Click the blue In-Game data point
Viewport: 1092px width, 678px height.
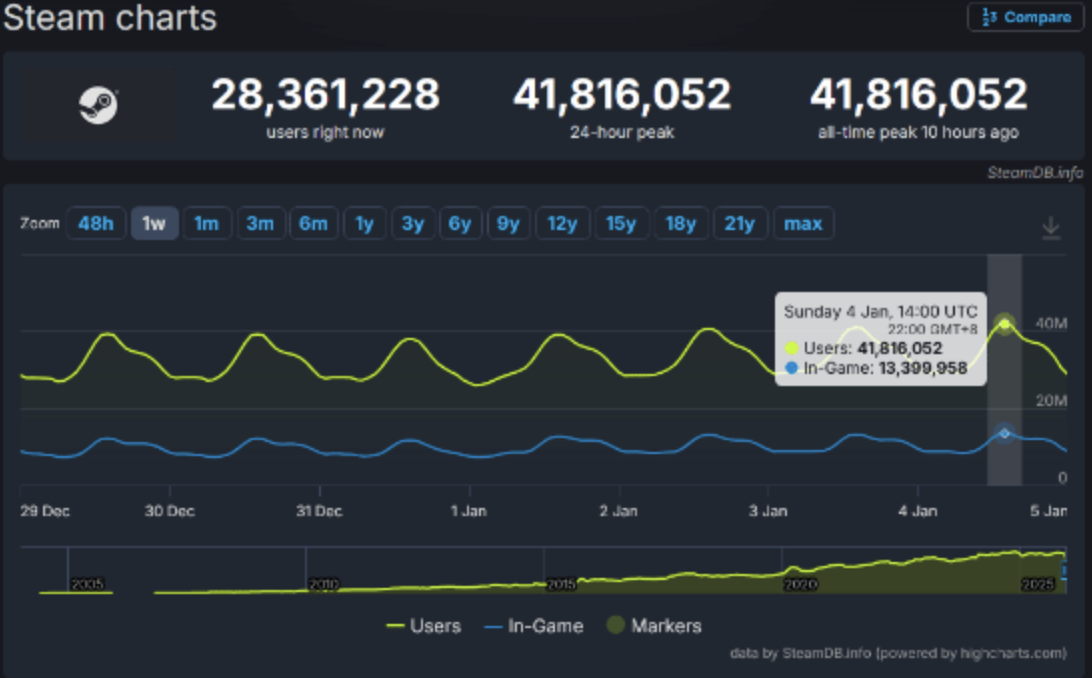tap(1005, 433)
